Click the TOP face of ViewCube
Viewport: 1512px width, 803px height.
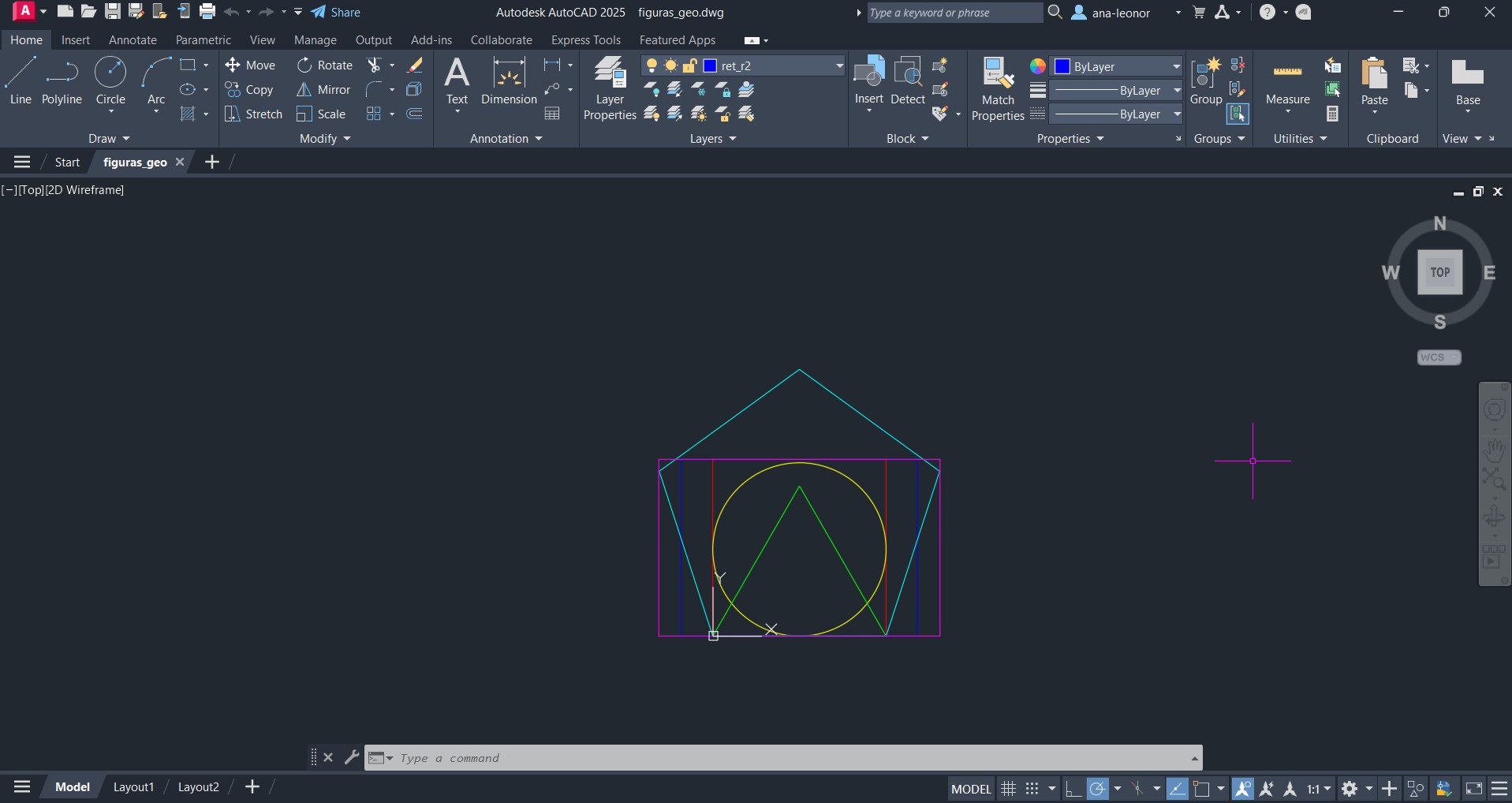[1439, 272]
